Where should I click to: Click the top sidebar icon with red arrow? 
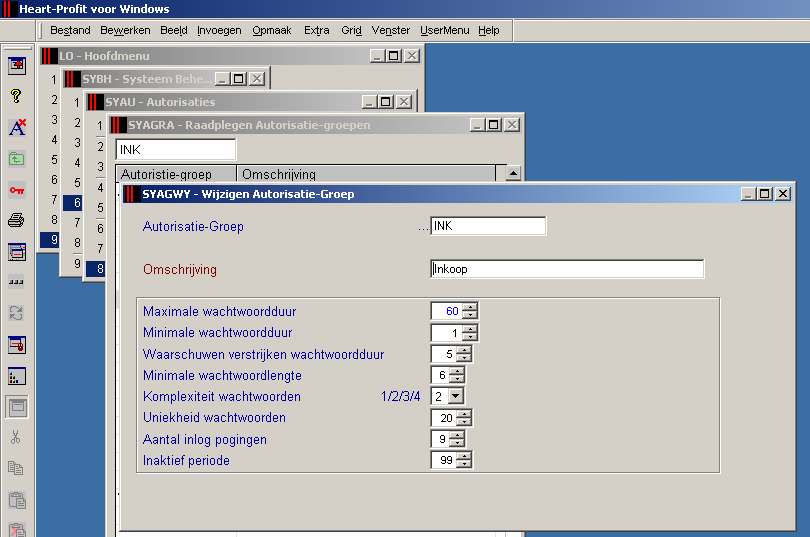coord(17,65)
